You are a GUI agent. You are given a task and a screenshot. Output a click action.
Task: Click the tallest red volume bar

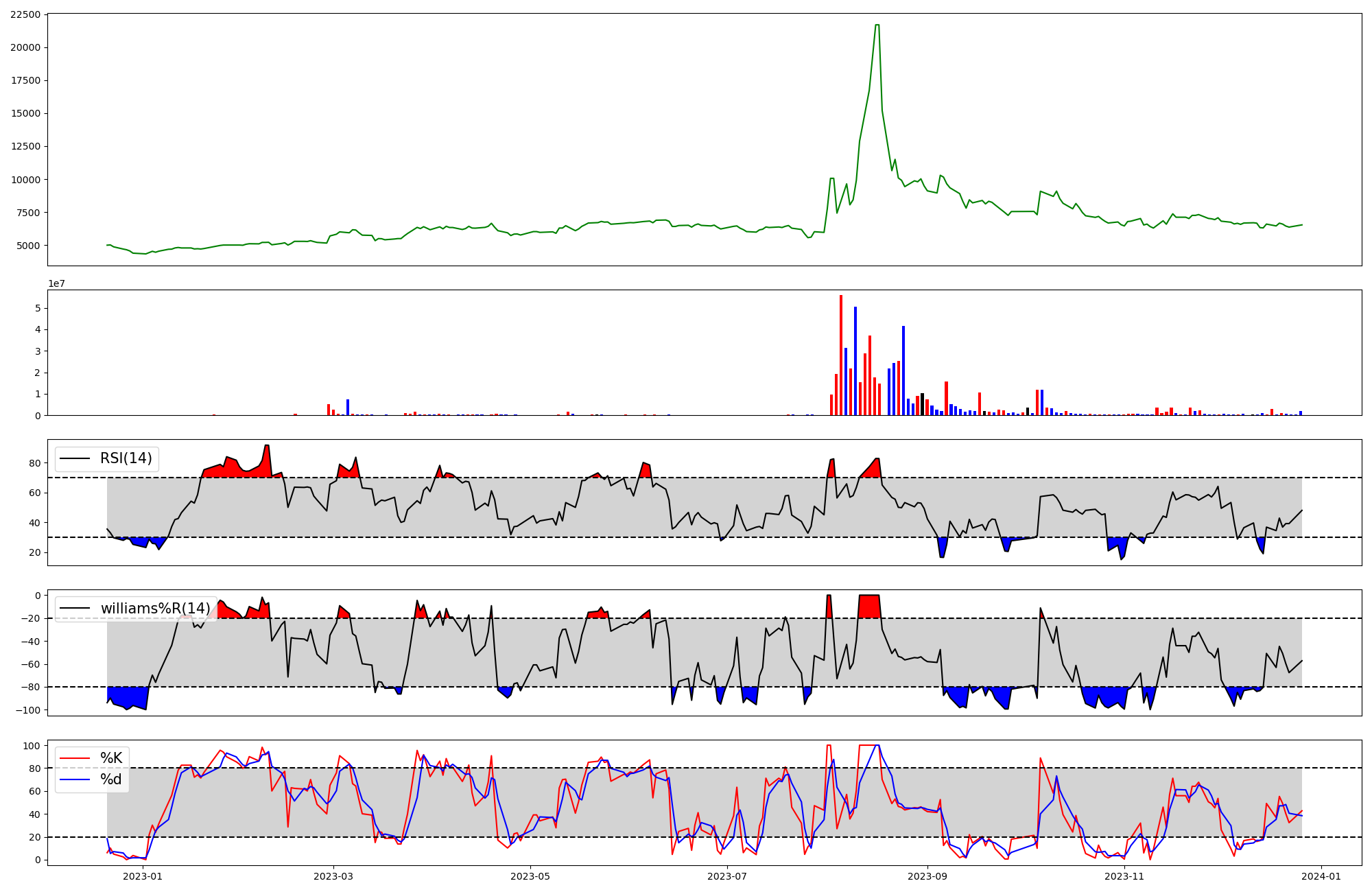[841, 355]
